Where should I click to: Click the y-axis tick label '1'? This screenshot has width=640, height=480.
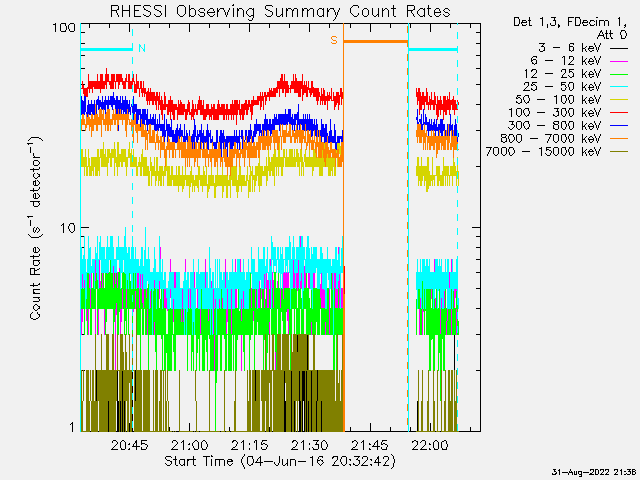72,427
